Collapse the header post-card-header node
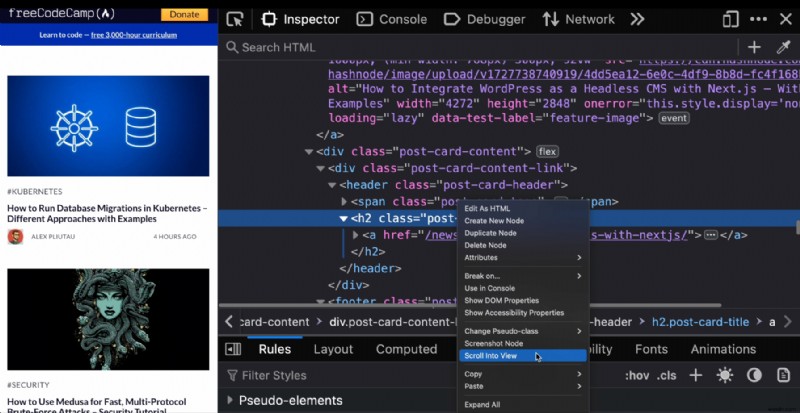 pos(332,185)
